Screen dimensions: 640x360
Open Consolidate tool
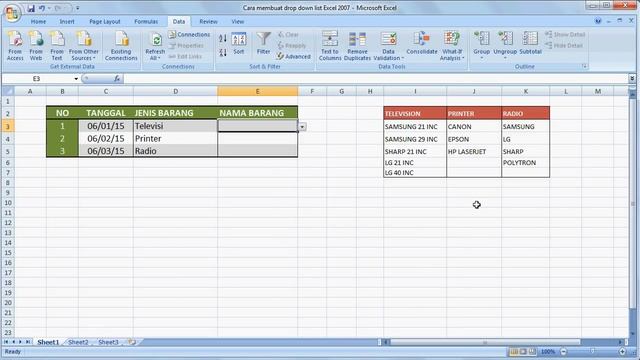coord(422,43)
